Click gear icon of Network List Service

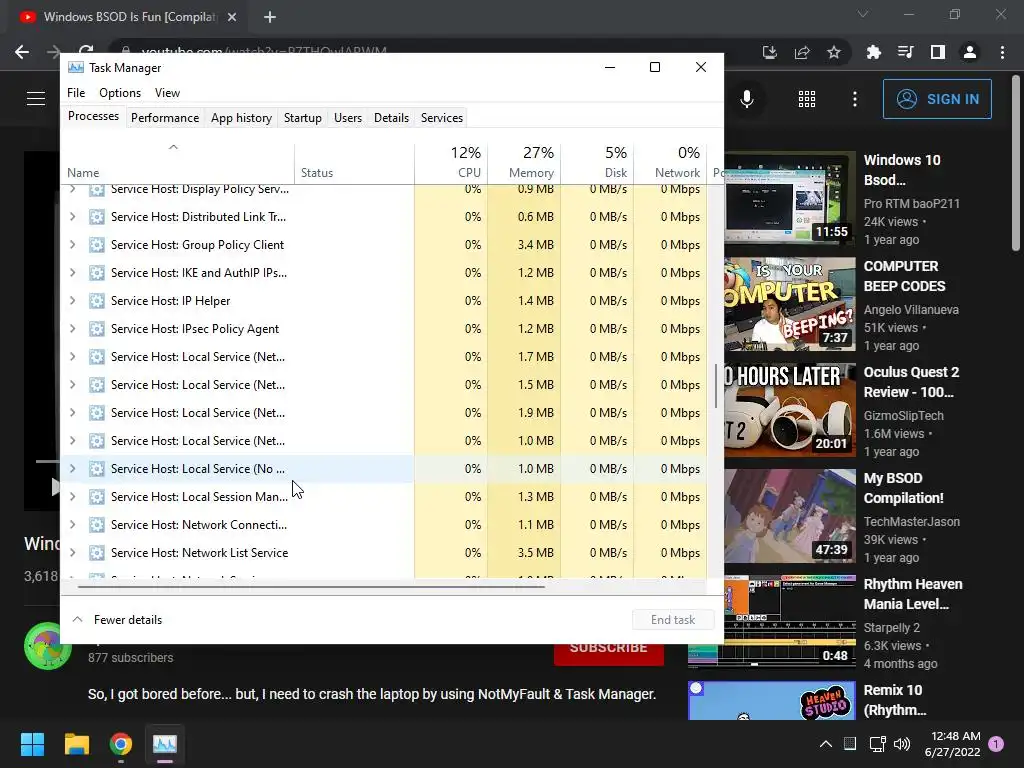pyautogui.click(x=97, y=553)
